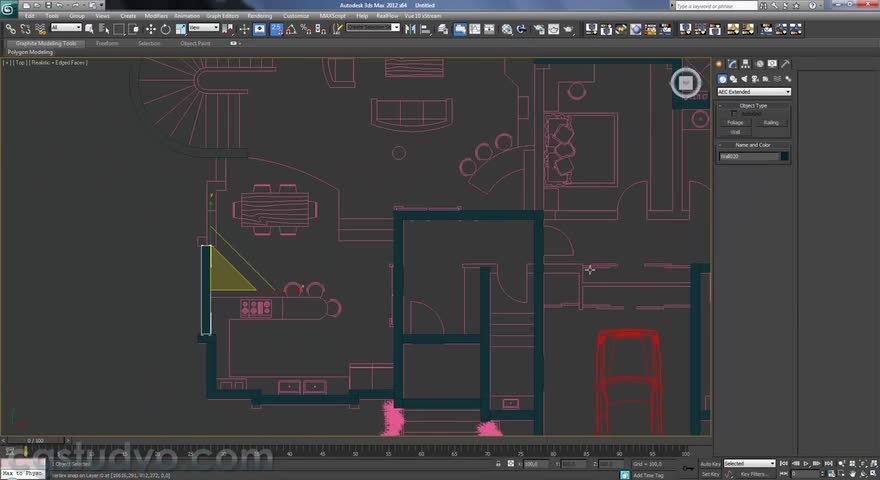Click the ViewCube in the viewport corner

coord(686,83)
